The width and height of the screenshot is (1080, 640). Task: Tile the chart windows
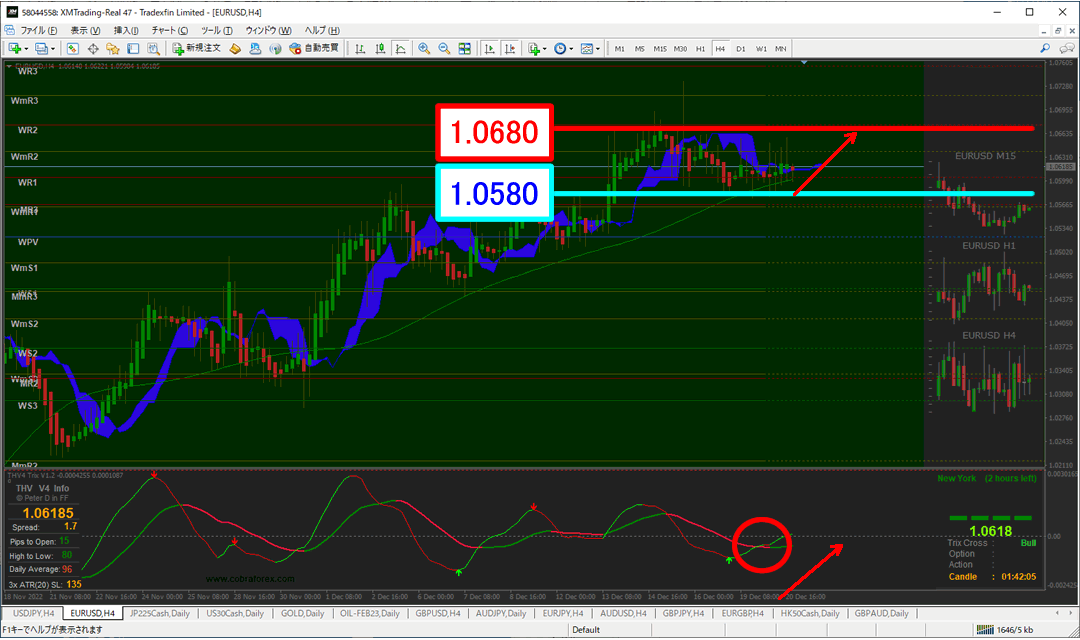465,48
